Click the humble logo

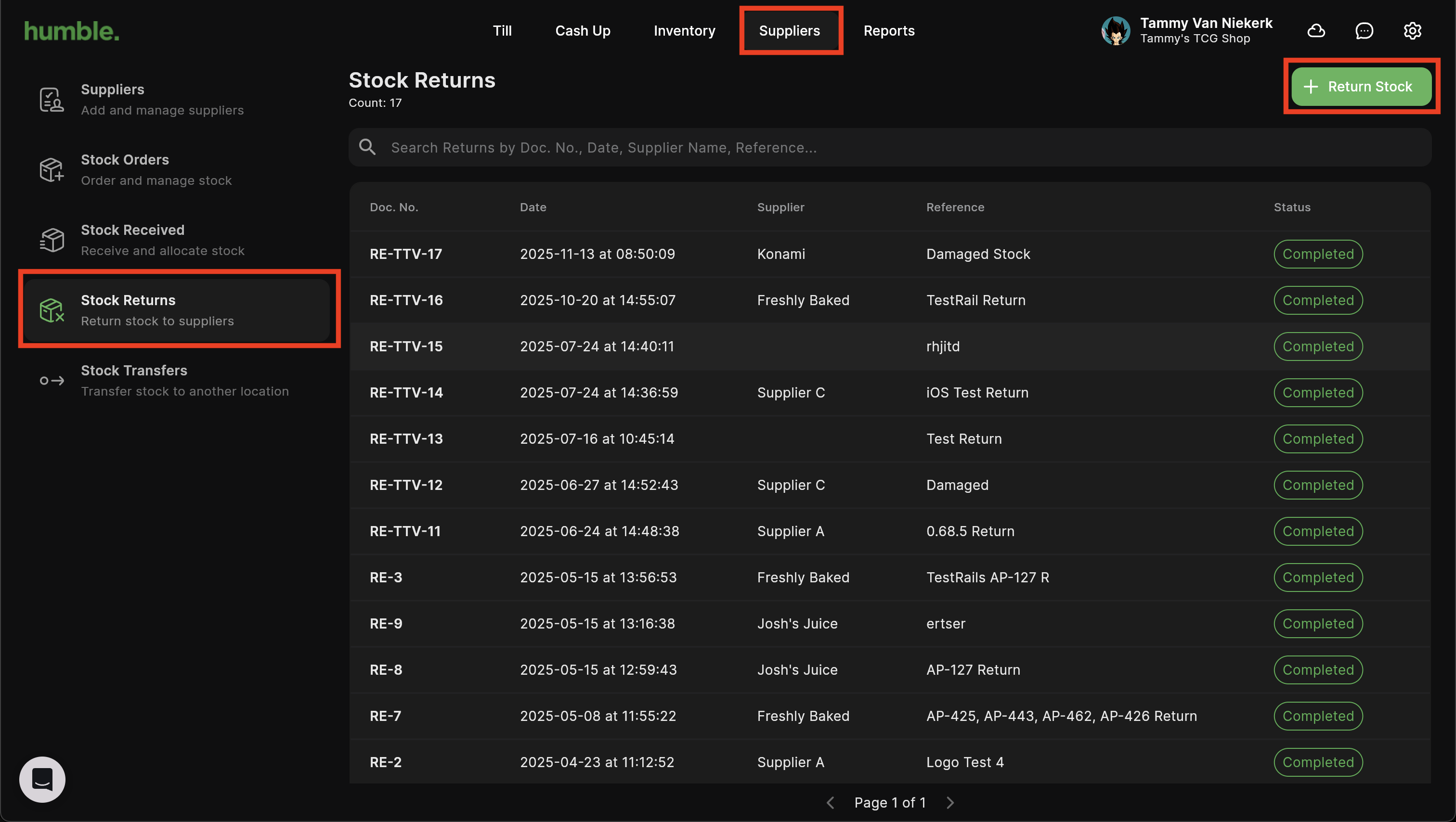[72, 31]
